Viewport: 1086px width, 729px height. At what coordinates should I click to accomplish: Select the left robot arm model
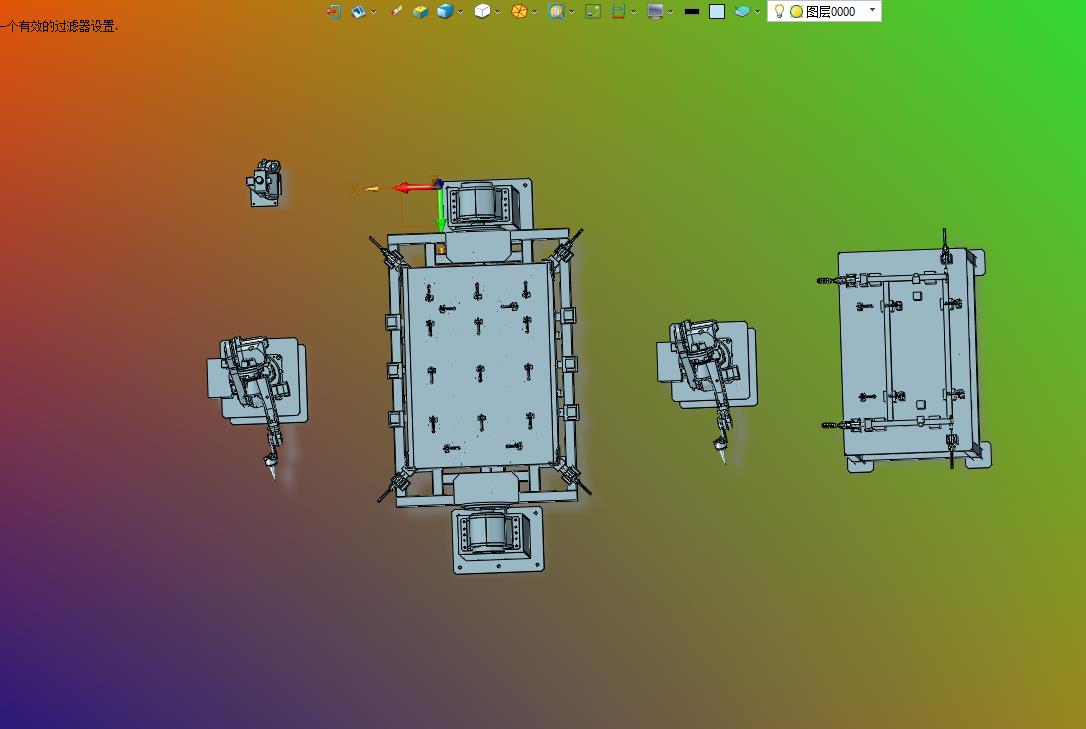256,388
